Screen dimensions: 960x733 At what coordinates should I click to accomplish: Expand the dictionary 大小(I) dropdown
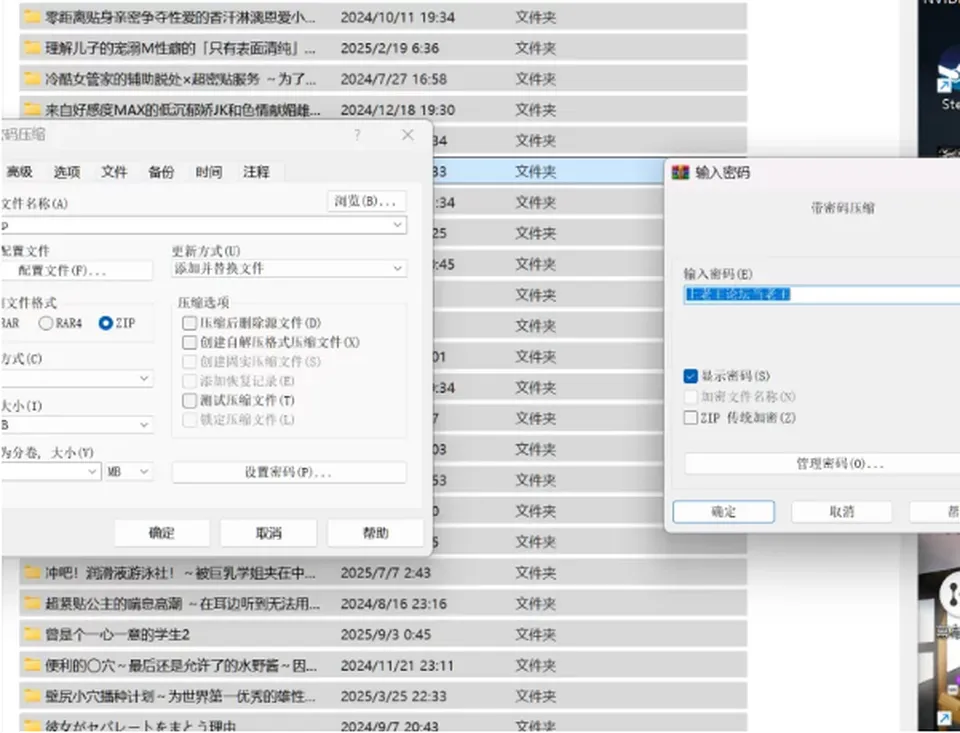pos(144,424)
